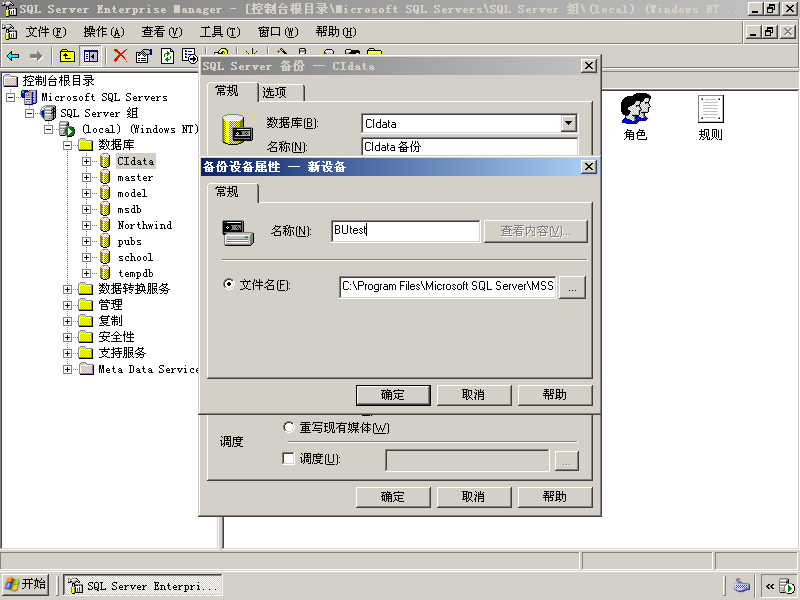Click the red X delete icon
Viewport: 800px width, 600px height.
[120, 56]
